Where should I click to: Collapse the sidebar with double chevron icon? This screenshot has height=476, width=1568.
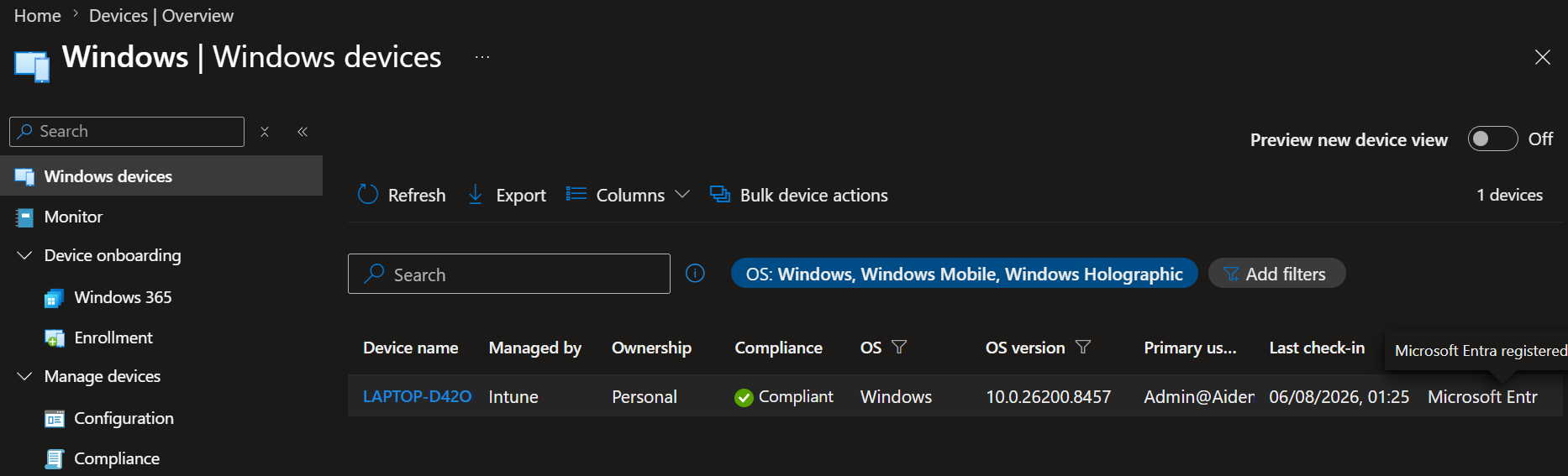click(x=303, y=132)
